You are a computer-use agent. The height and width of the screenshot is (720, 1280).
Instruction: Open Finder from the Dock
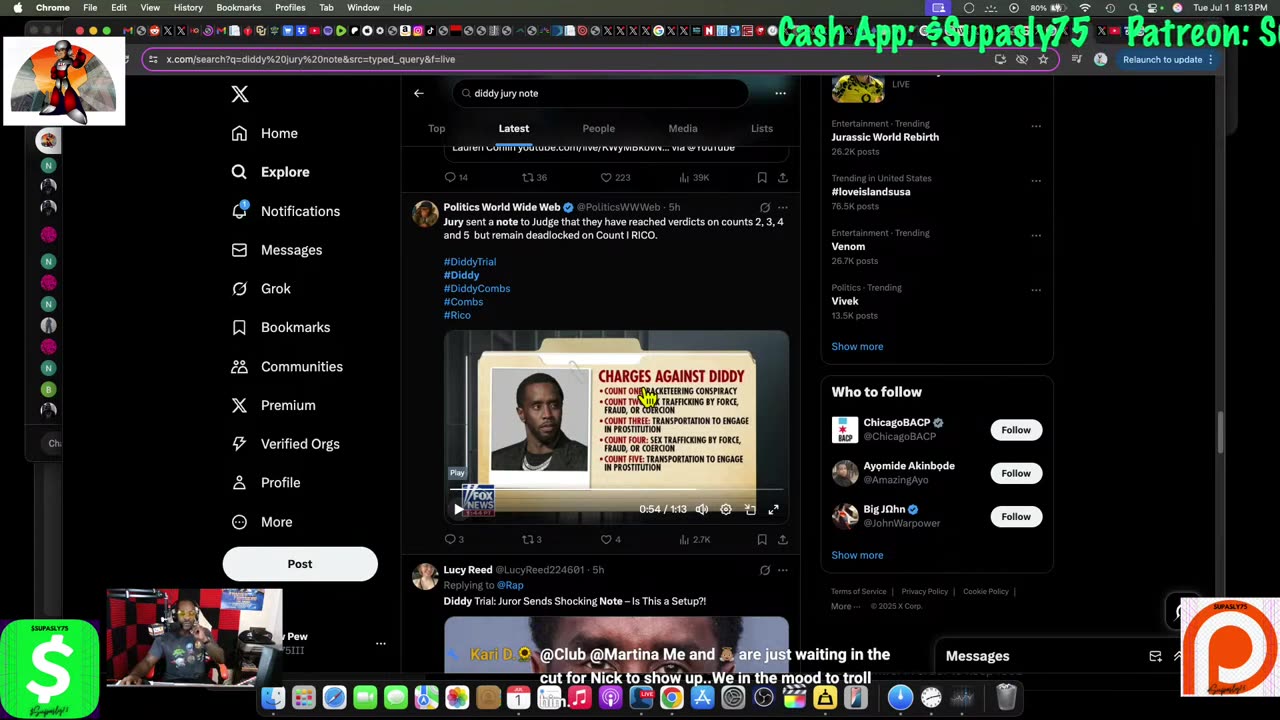point(273,697)
